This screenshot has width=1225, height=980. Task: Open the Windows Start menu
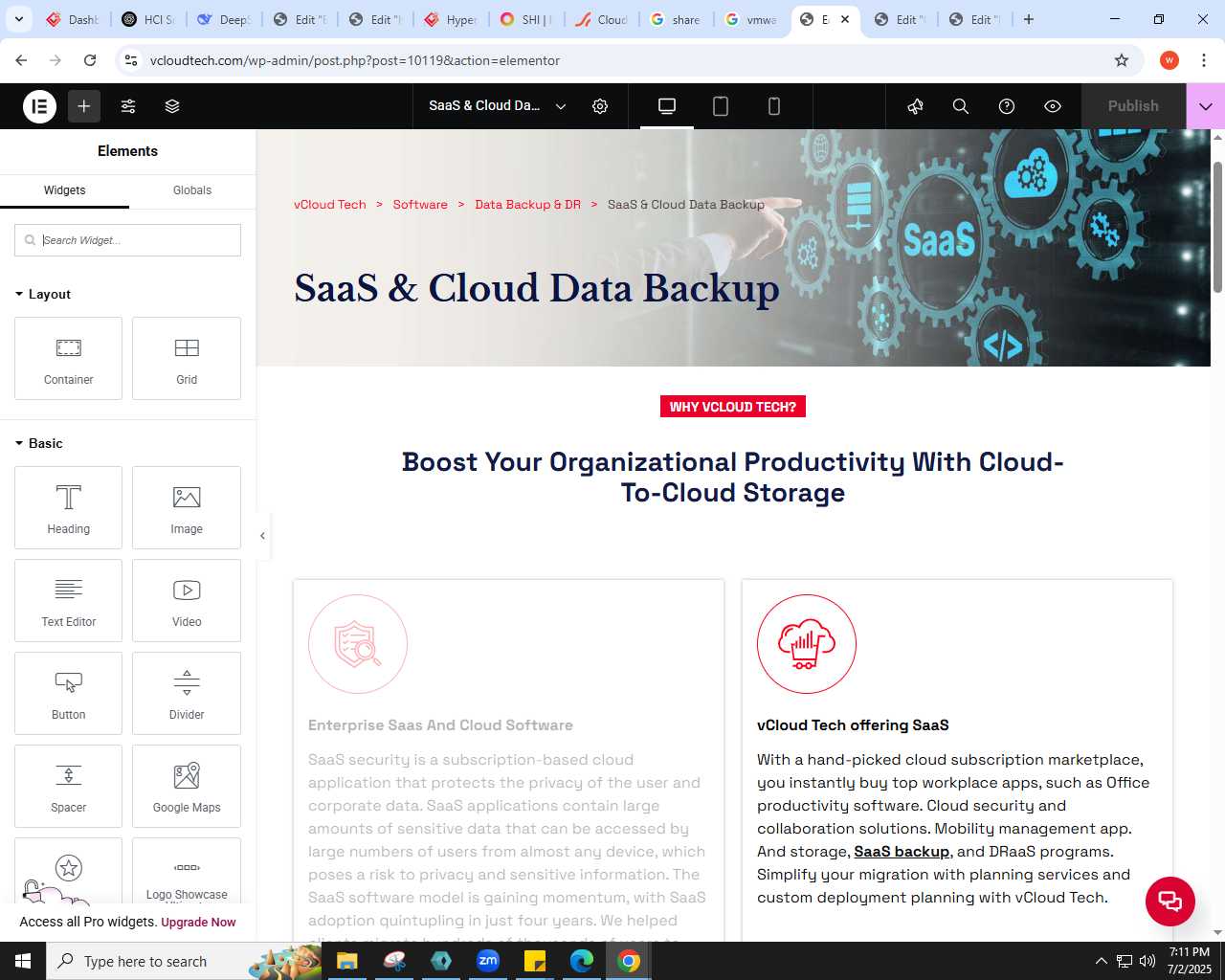point(23,961)
